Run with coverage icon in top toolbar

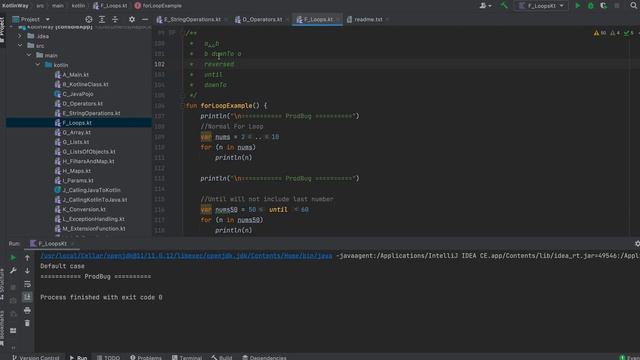coord(604,6)
